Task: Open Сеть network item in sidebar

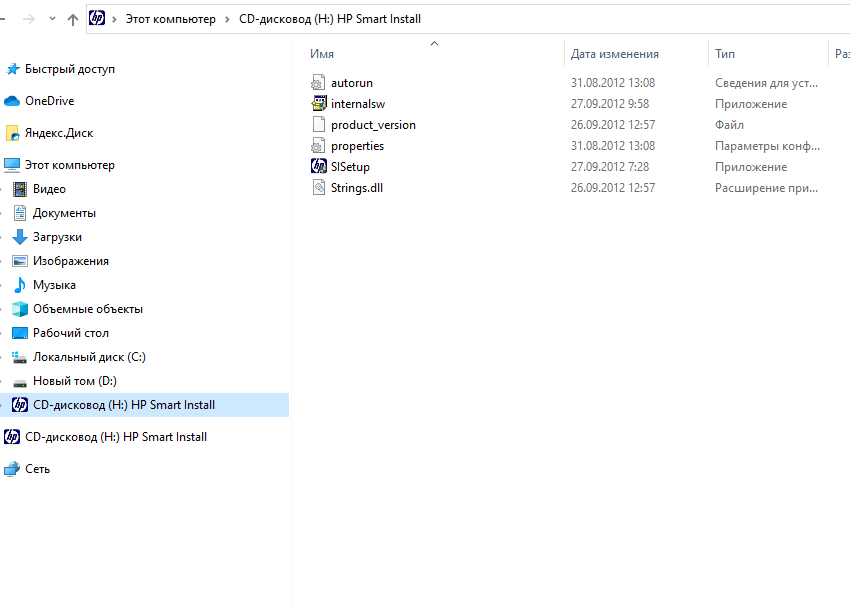Action: point(37,469)
